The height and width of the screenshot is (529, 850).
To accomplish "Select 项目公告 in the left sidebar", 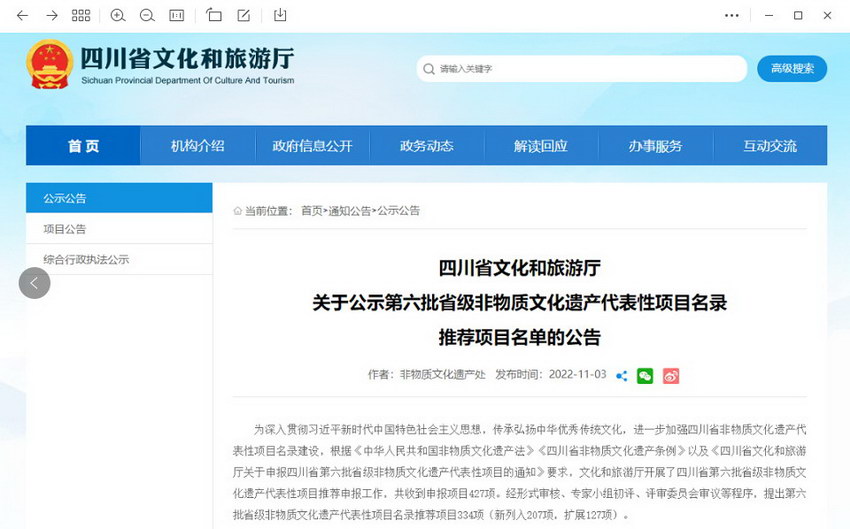I will coord(65,229).
